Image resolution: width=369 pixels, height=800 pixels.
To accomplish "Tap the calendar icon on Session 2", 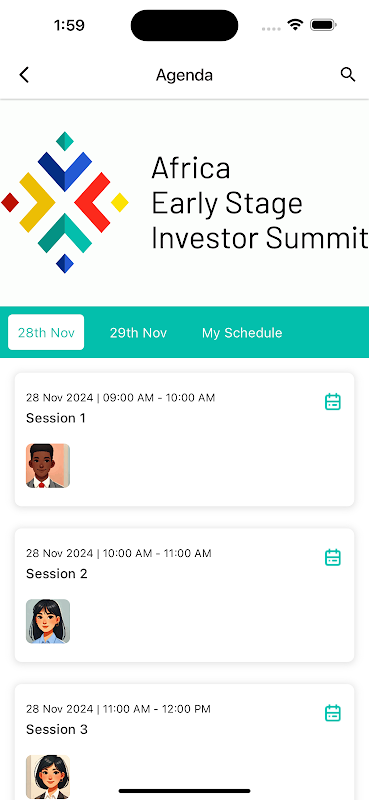I will click(333, 557).
